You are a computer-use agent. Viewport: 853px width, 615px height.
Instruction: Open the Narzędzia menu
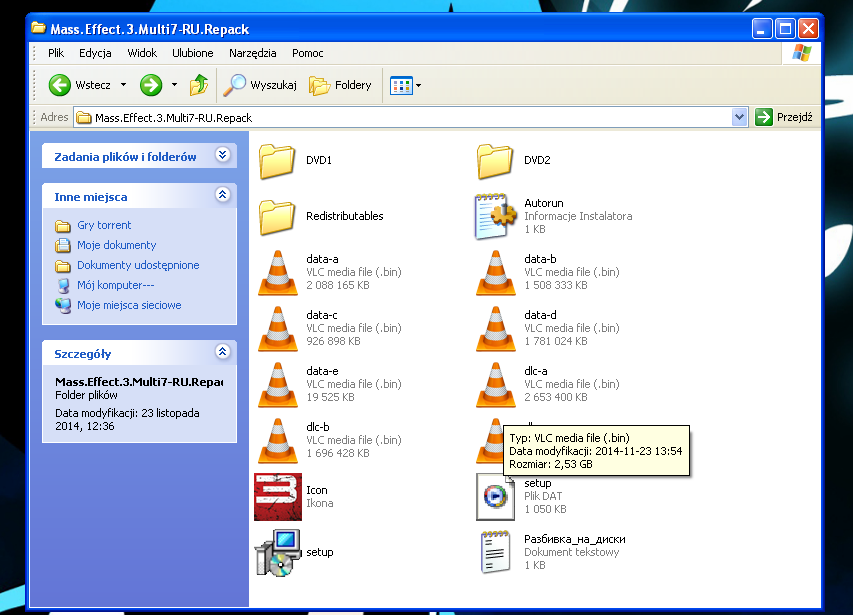[252, 53]
